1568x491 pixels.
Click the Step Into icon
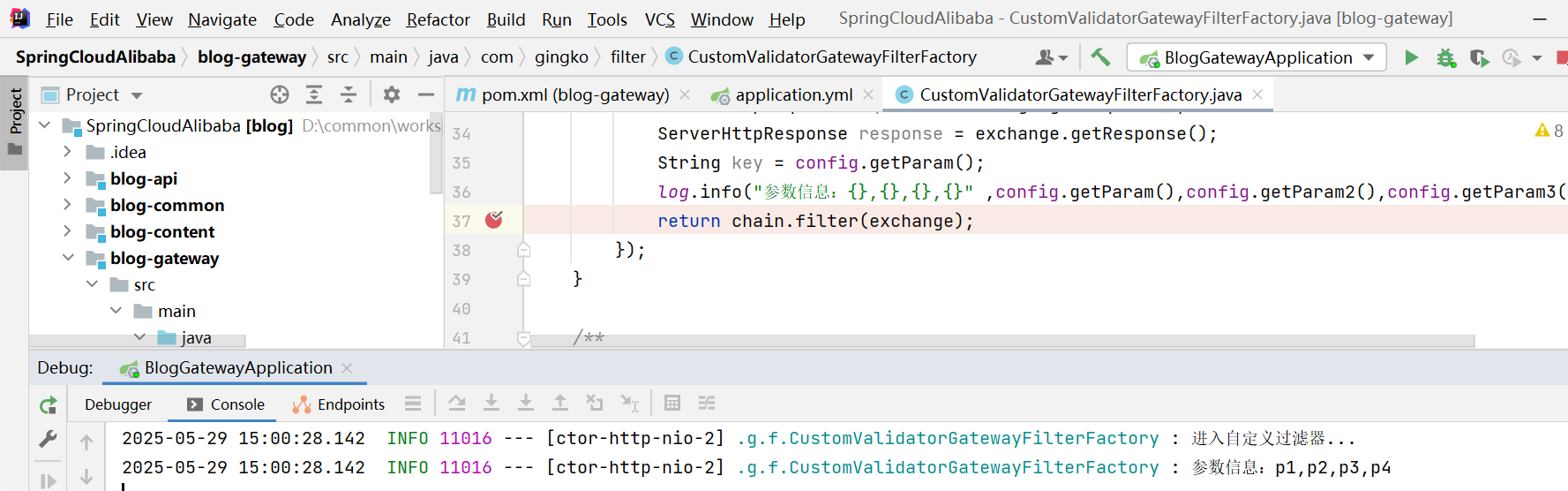(x=491, y=404)
